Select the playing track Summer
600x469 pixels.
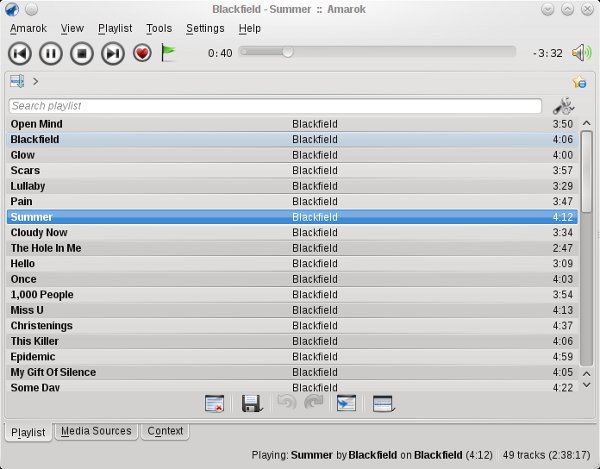coord(292,217)
